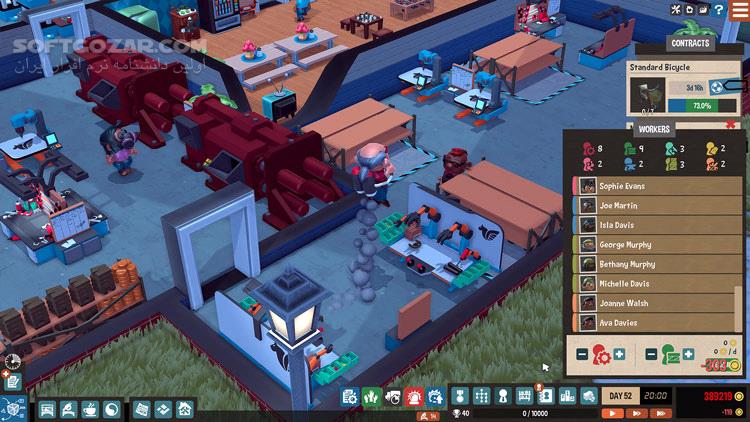
Task: Click the 389219 money balance
Action: click(x=718, y=397)
